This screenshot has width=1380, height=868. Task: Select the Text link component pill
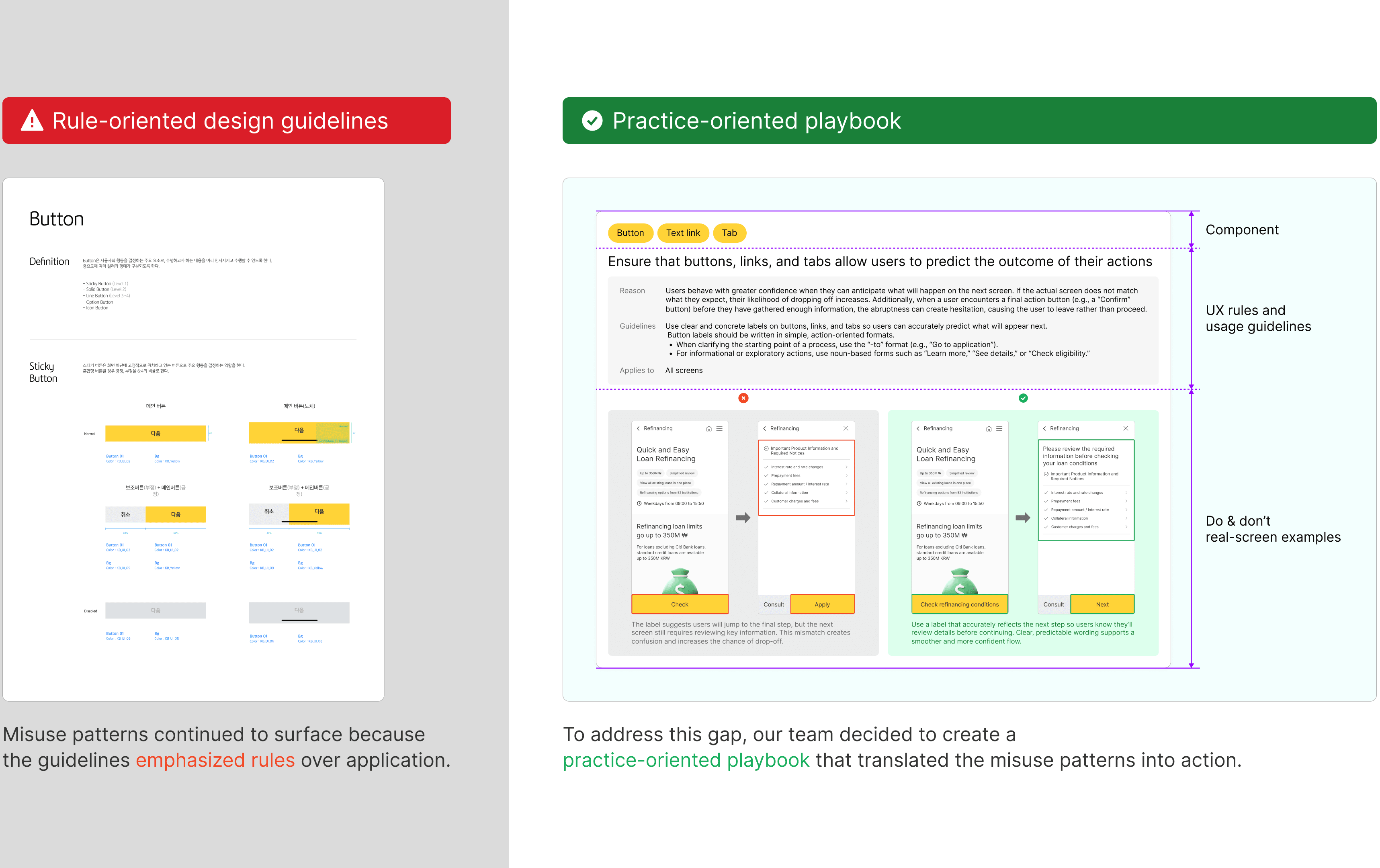(x=682, y=233)
